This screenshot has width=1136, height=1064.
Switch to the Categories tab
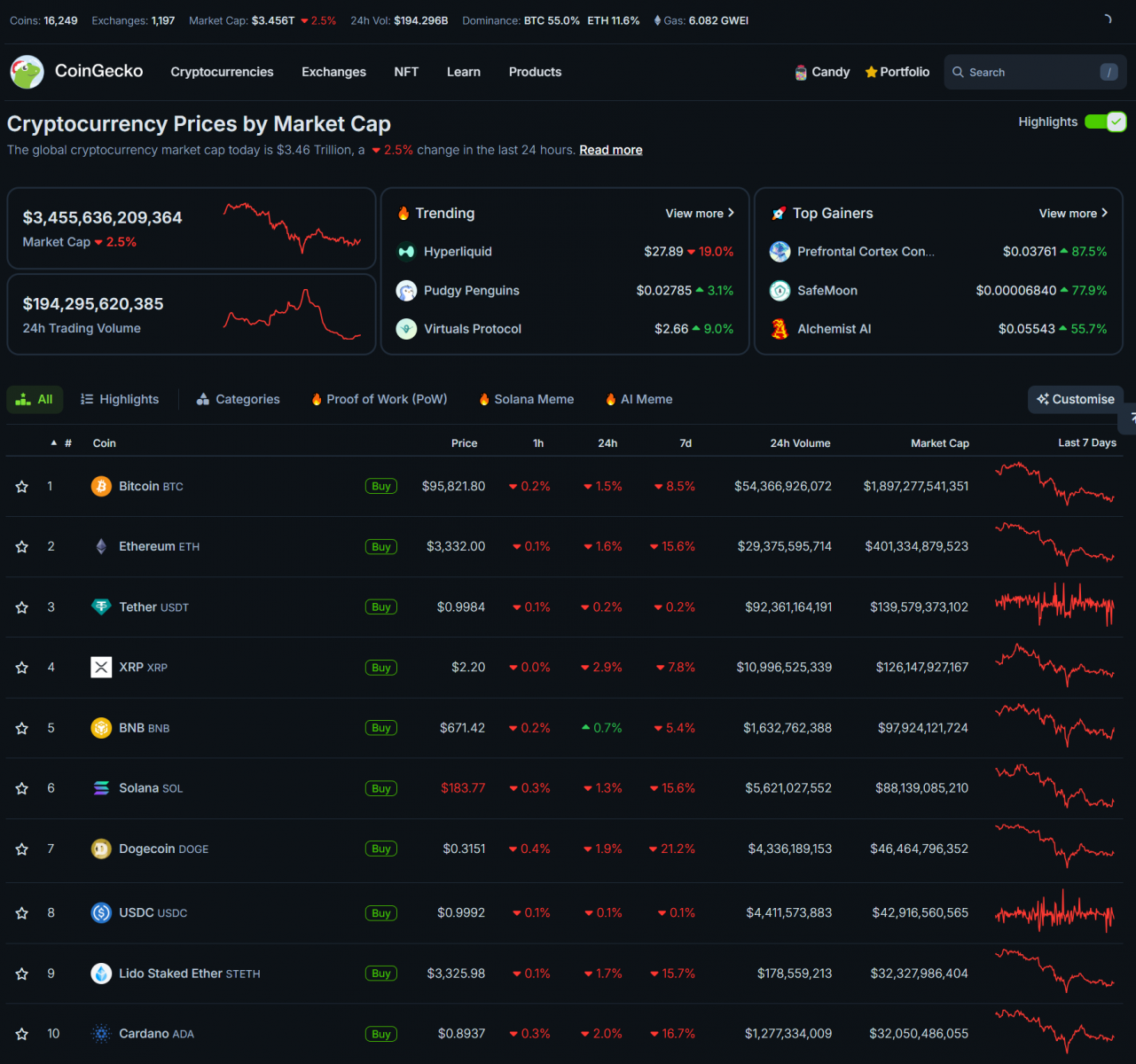[x=238, y=400]
